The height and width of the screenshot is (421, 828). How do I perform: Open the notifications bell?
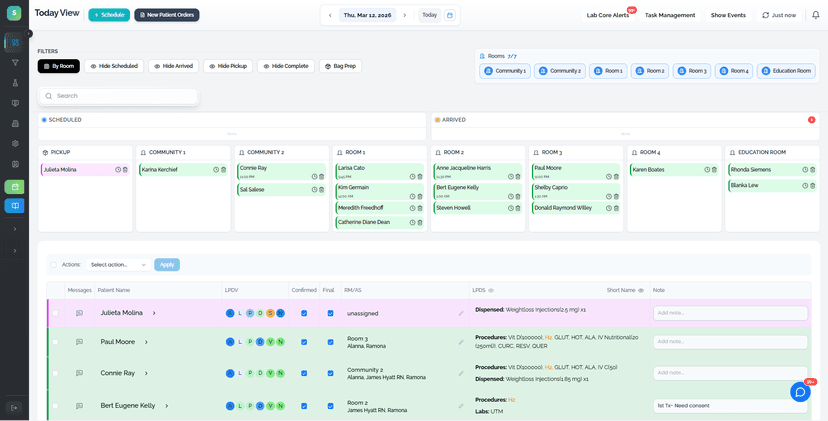click(815, 15)
